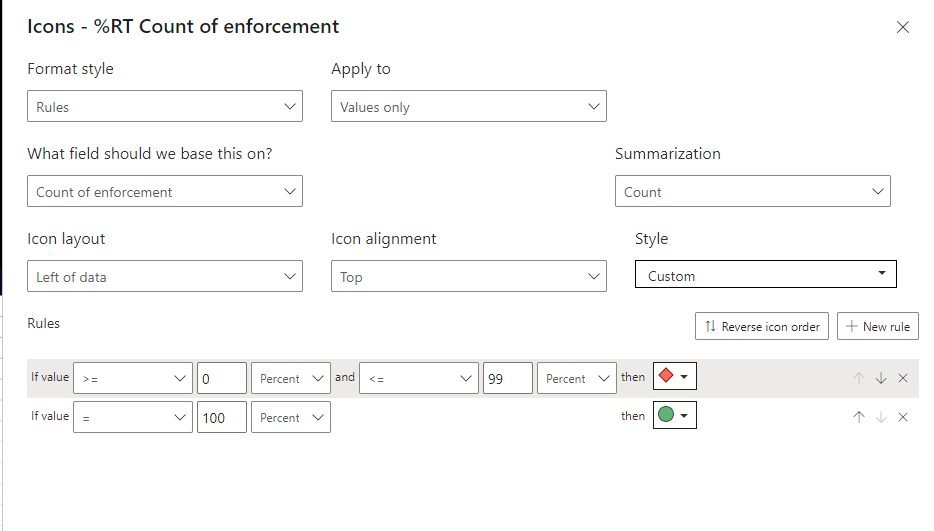Open the field dropdown showing Count of enforcement

tap(165, 191)
